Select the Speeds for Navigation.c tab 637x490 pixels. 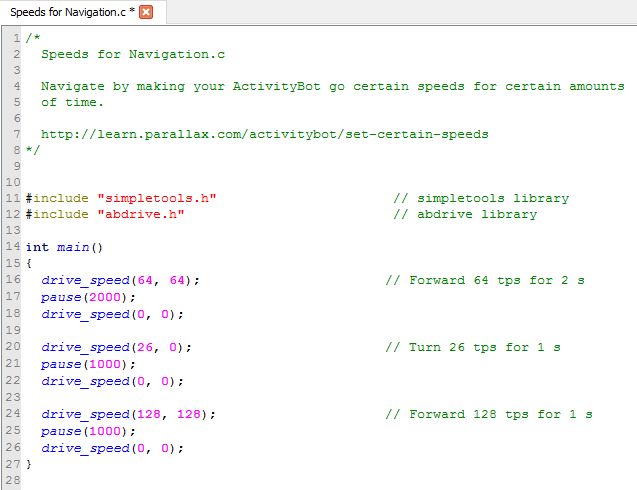coord(68,12)
